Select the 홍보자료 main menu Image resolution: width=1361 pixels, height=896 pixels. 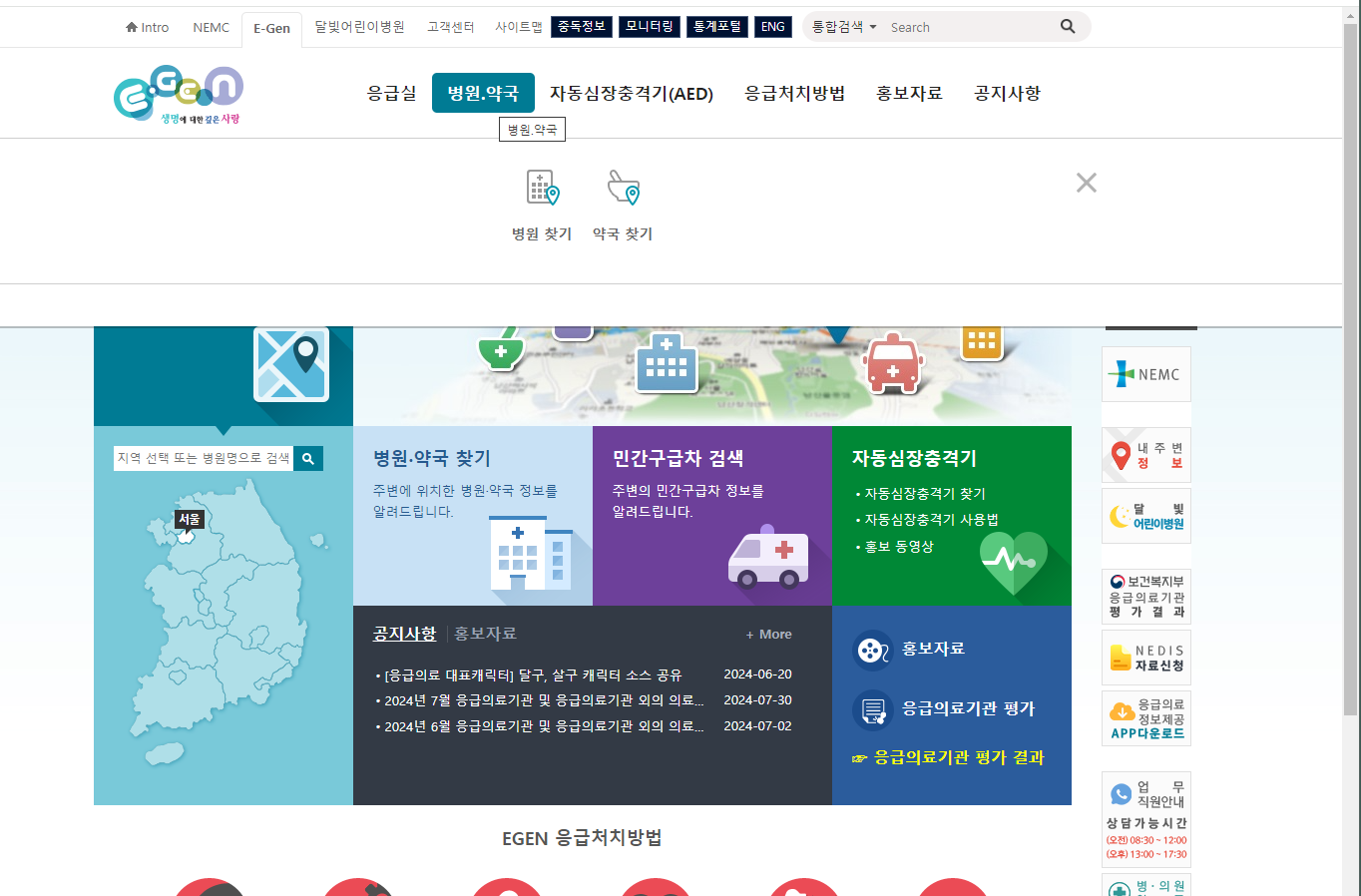pyautogui.click(x=909, y=93)
